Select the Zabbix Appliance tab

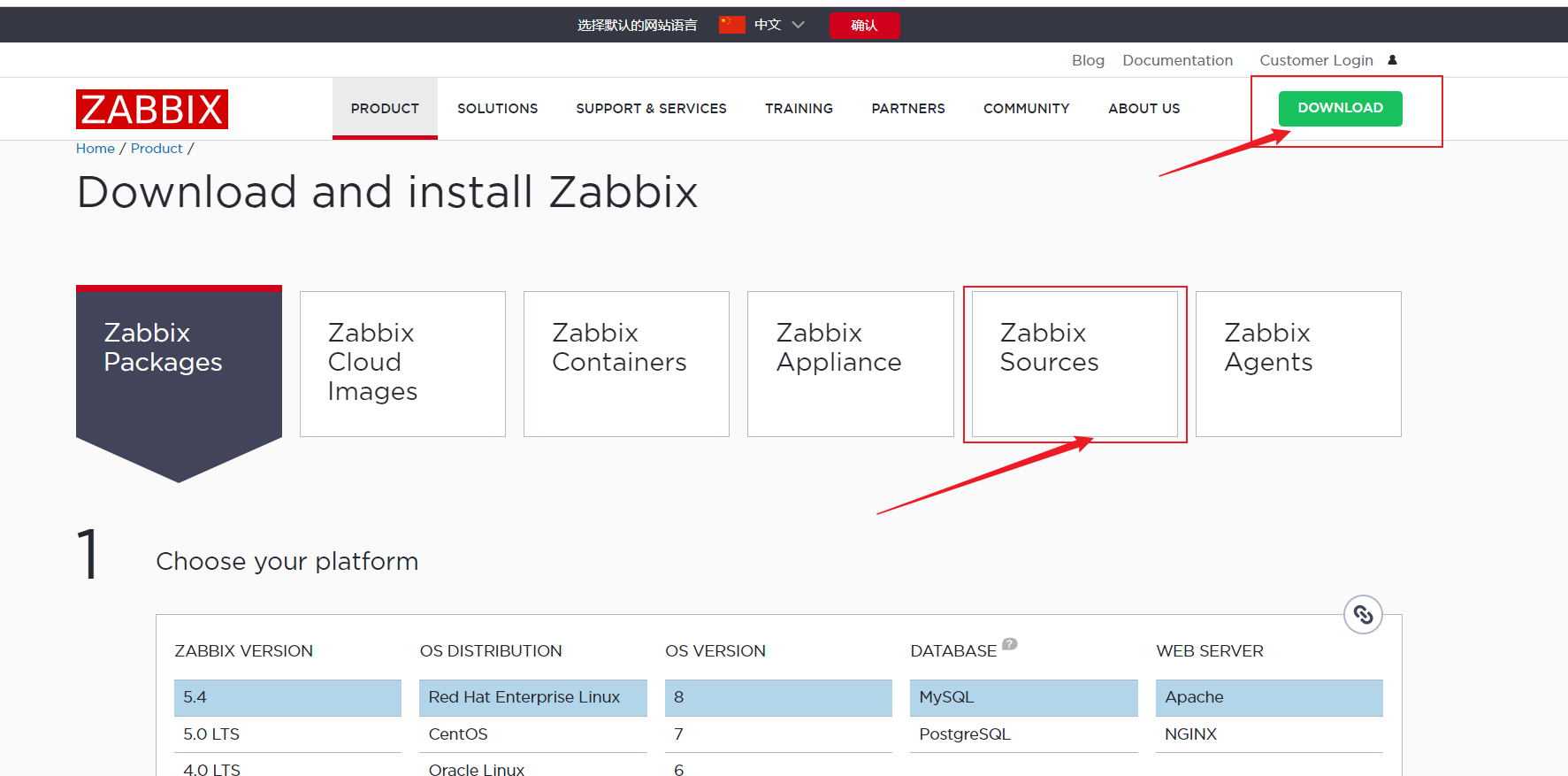850,364
